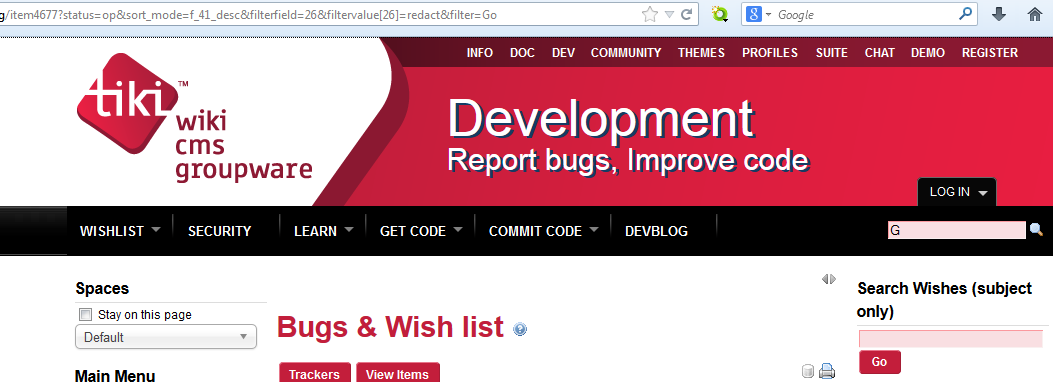Click the Spaces heading
The image size is (1053, 382).
click(x=102, y=289)
